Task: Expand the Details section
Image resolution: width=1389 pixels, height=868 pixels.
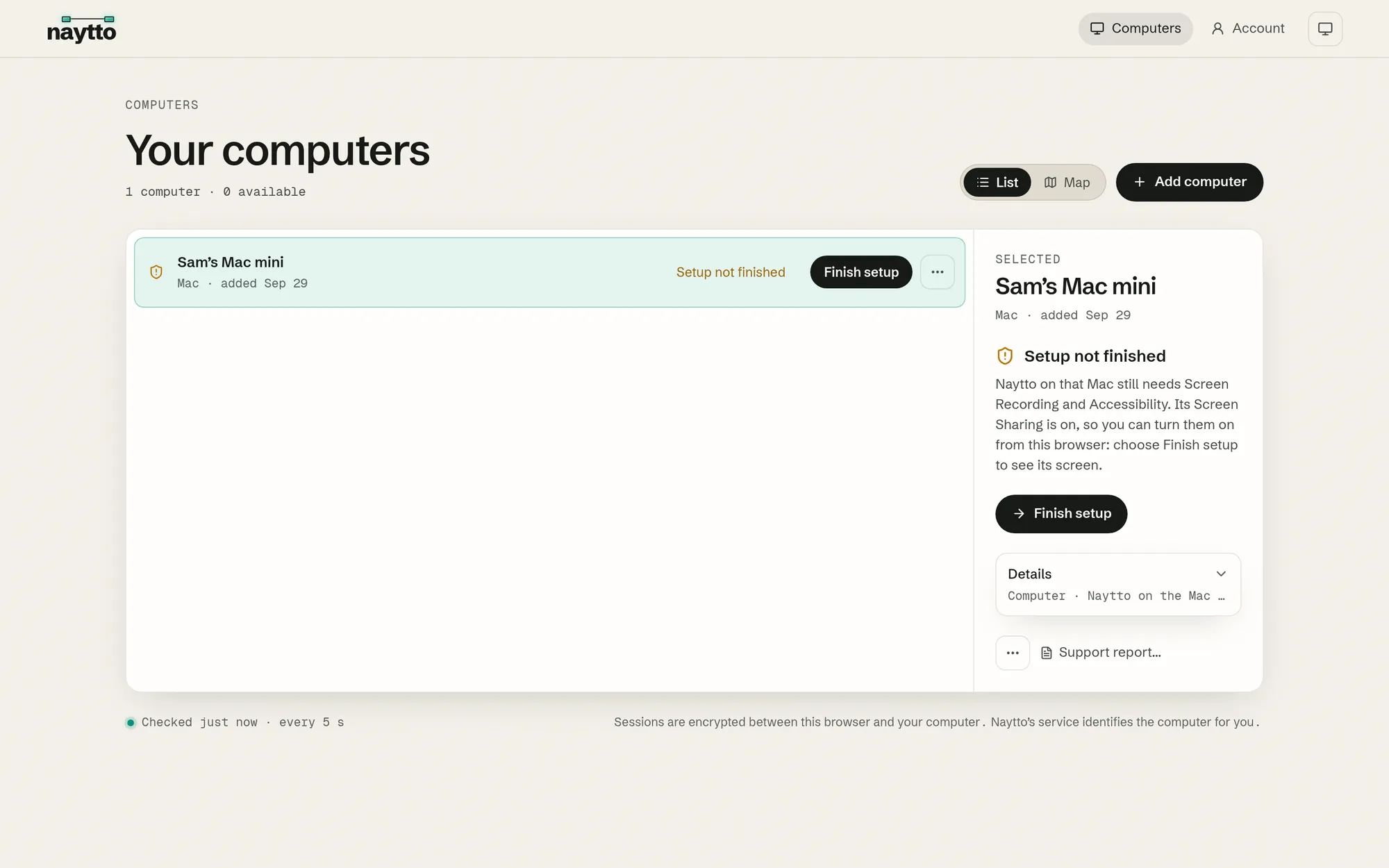Action: 1118,584
